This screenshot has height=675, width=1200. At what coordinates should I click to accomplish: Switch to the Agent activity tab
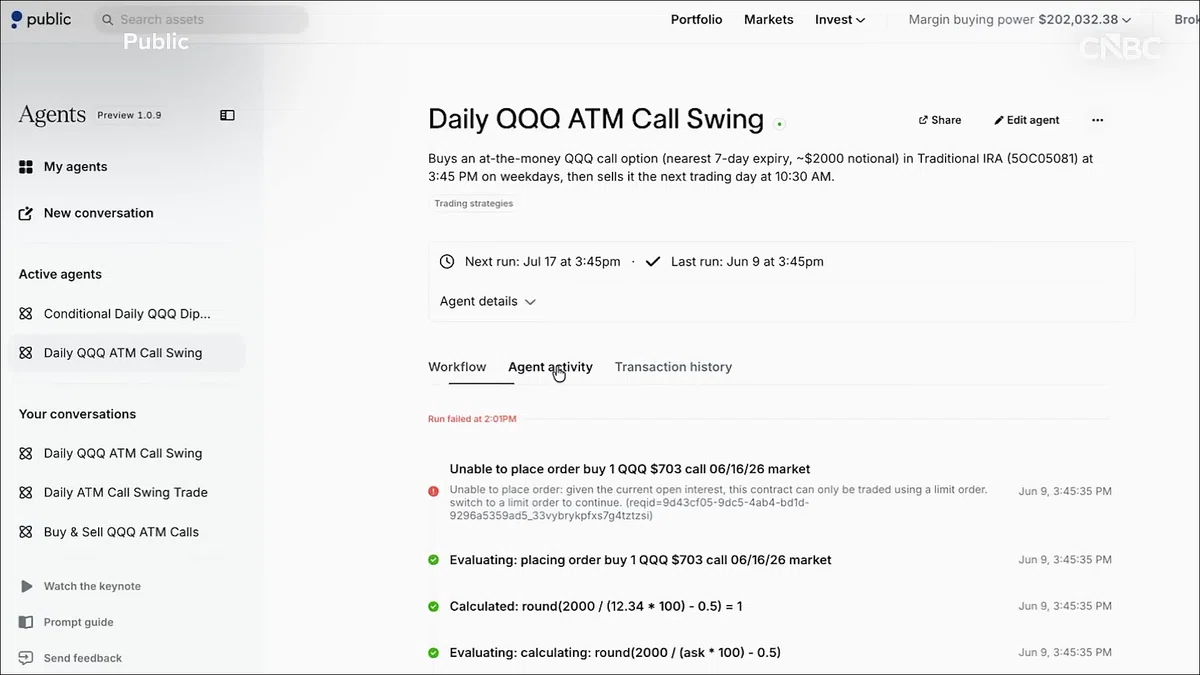pos(550,367)
